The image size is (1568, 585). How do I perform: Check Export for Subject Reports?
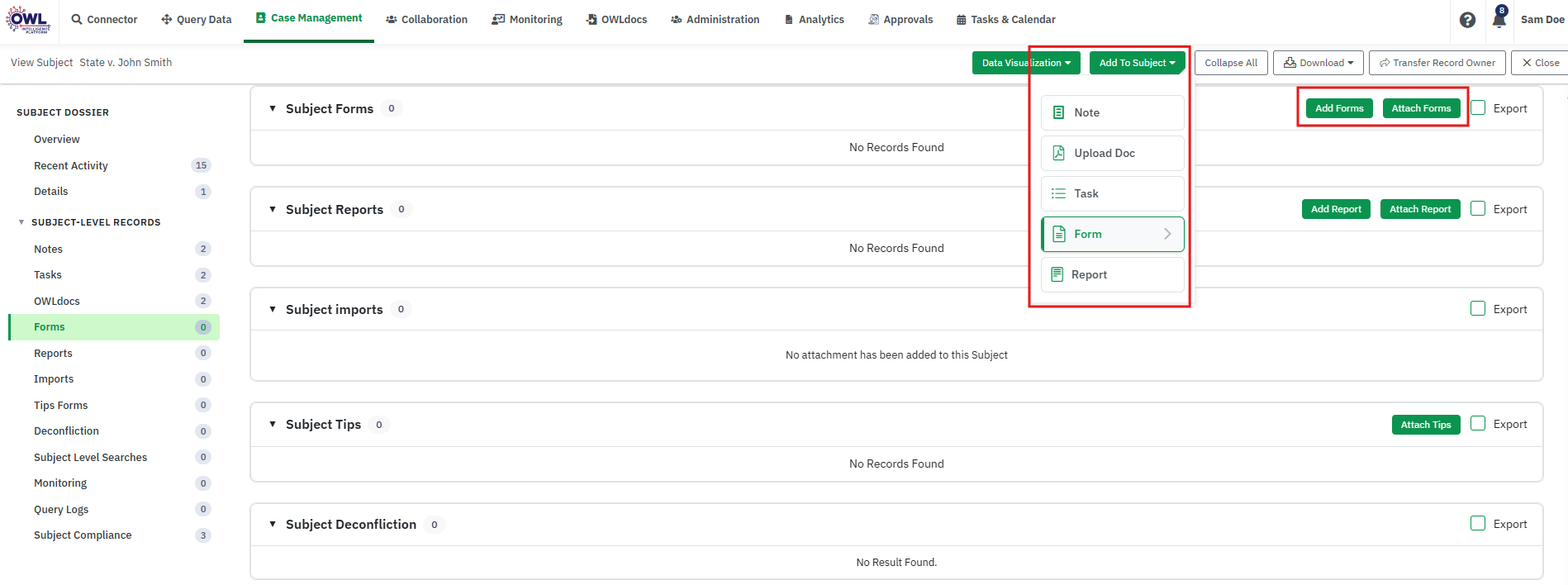[1478, 208]
